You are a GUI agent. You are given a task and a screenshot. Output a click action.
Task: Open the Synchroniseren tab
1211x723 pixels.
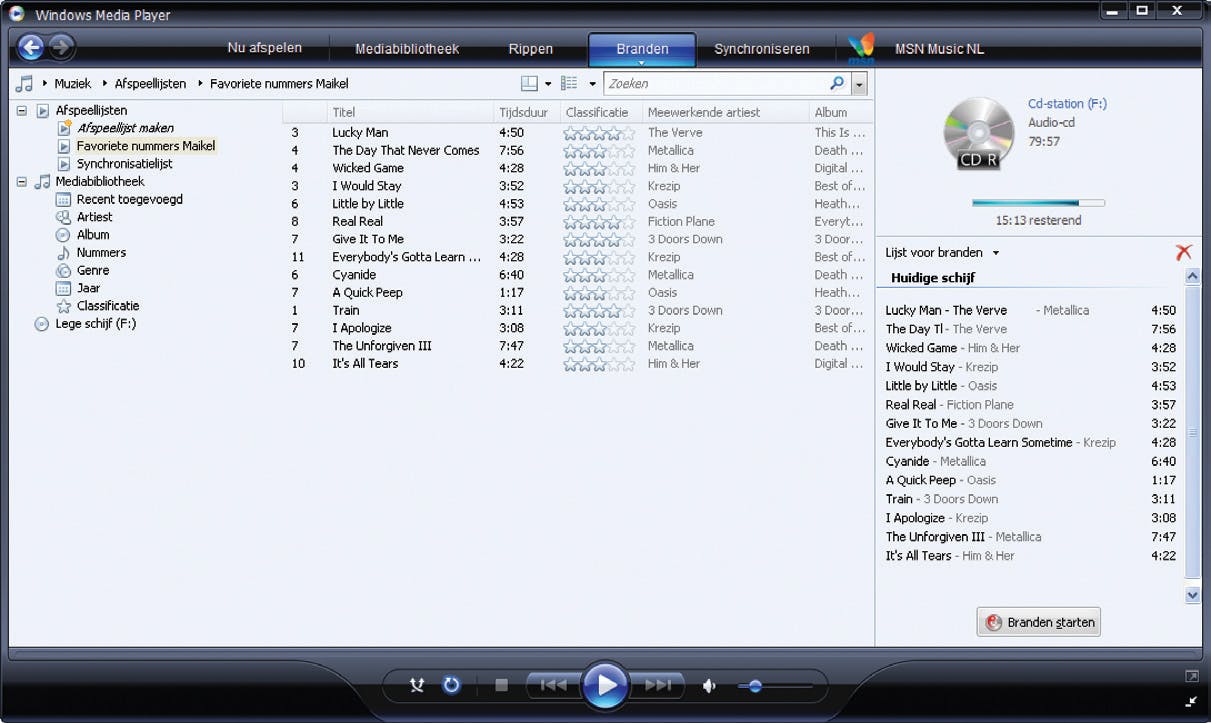[x=761, y=49]
